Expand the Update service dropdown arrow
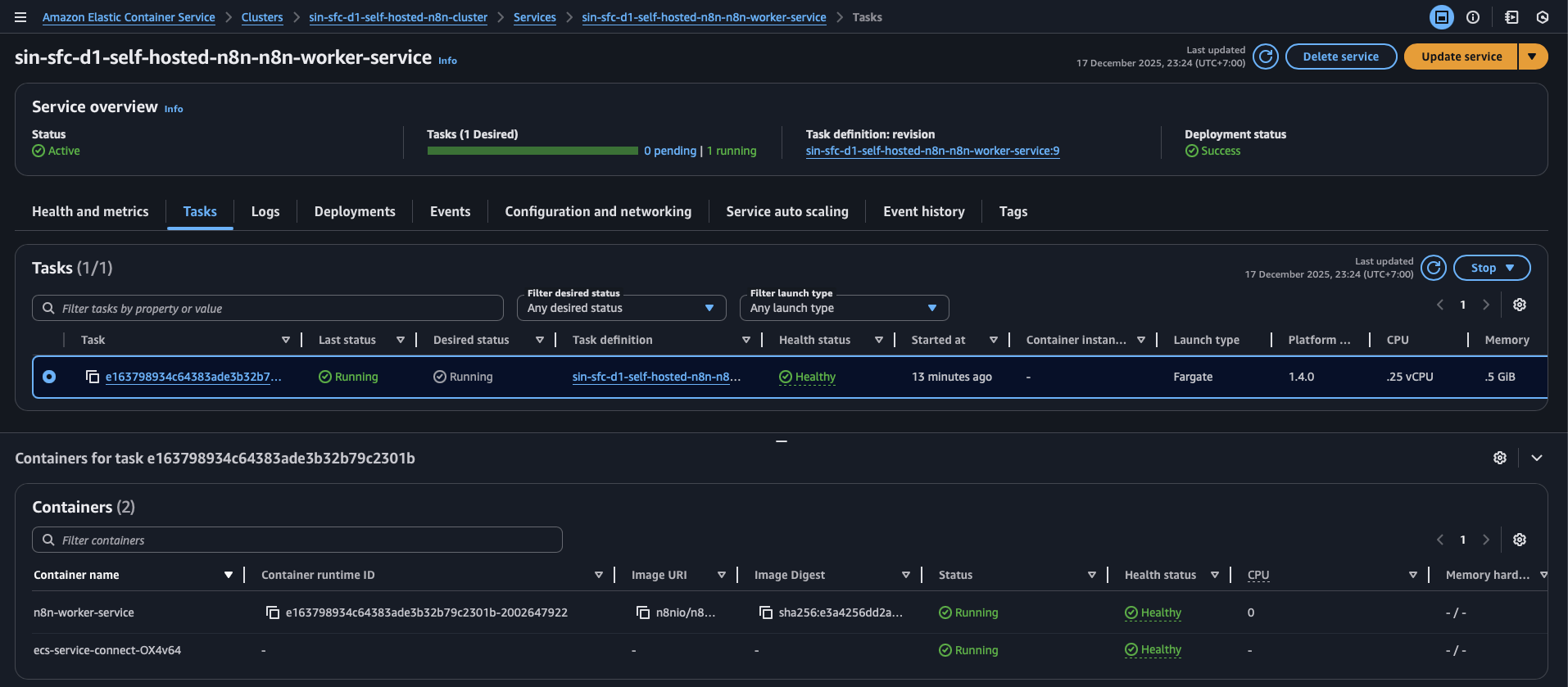 pos(1533,56)
